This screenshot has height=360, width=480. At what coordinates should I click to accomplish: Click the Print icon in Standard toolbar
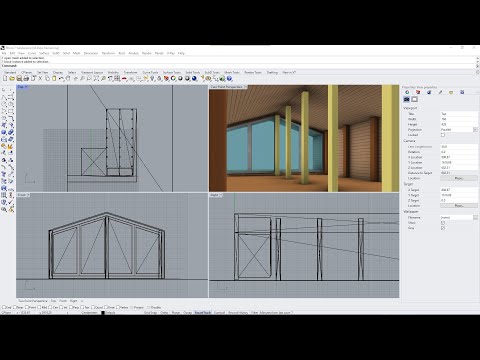[x=26, y=79]
